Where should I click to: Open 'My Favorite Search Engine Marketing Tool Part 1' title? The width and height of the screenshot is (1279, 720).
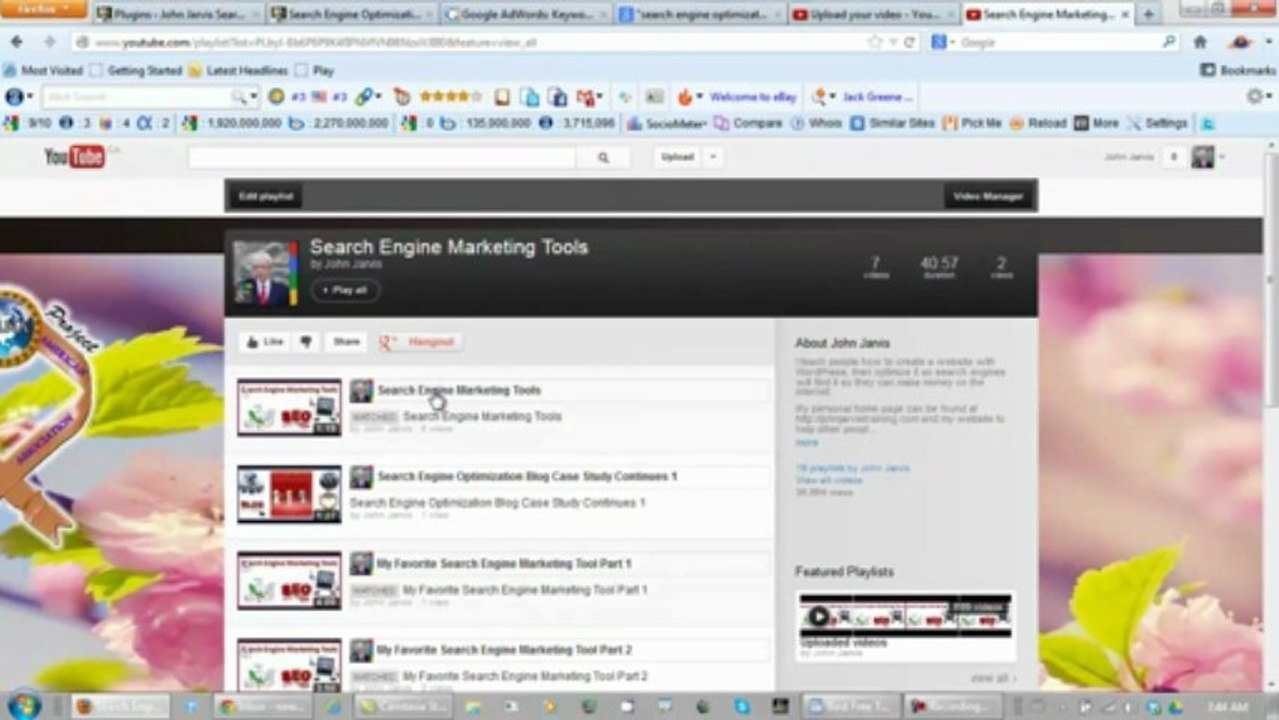pyautogui.click(x=504, y=564)
